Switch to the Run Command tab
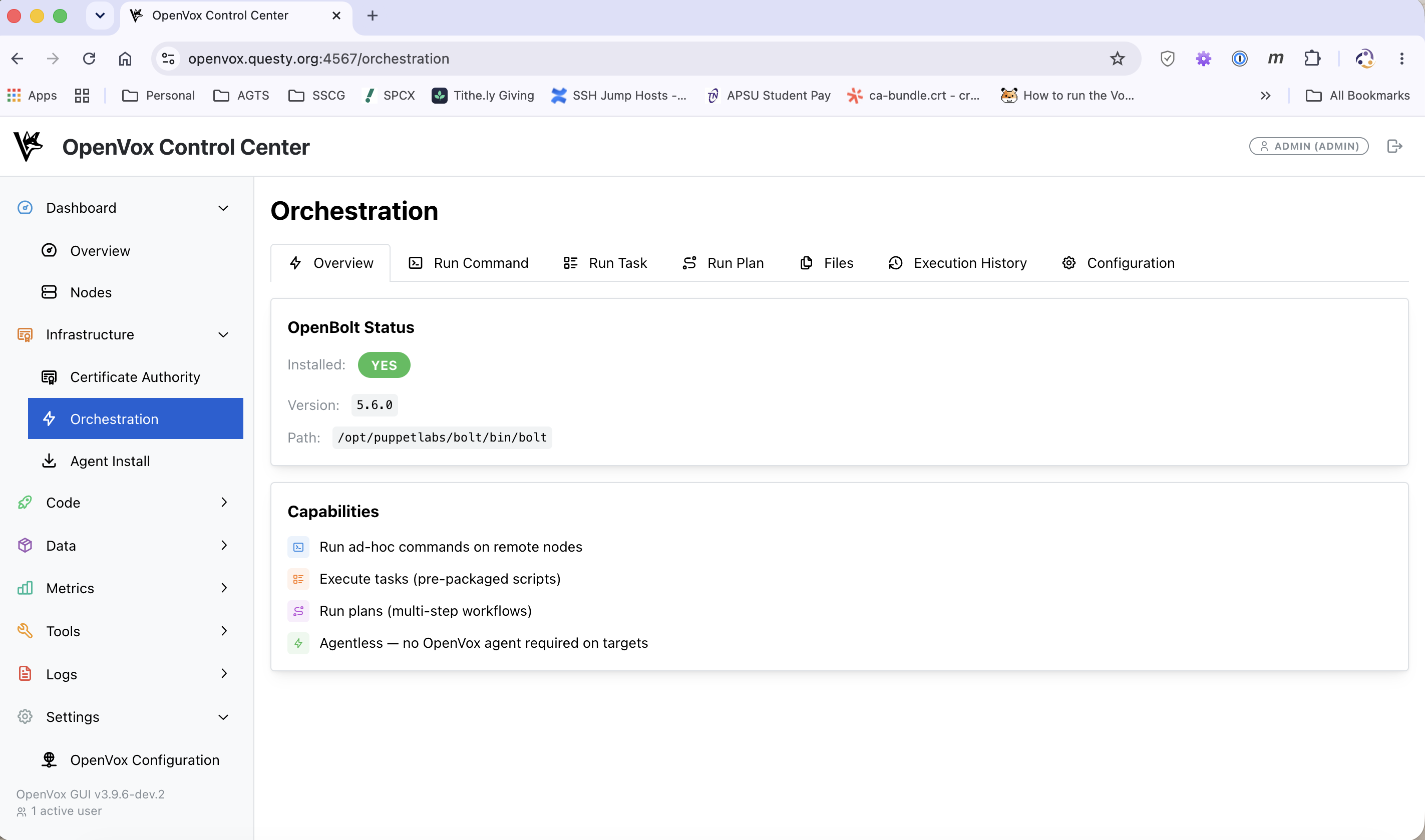Image resolution: width=1425 pixels, height=840 pixels. (x=468, y=263)
